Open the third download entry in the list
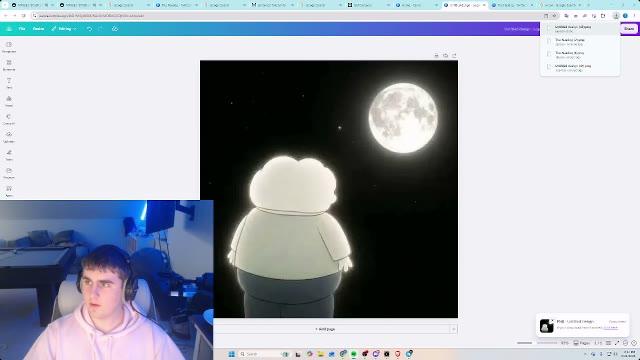This screenshot has height=360, width=640. point(580,55)
